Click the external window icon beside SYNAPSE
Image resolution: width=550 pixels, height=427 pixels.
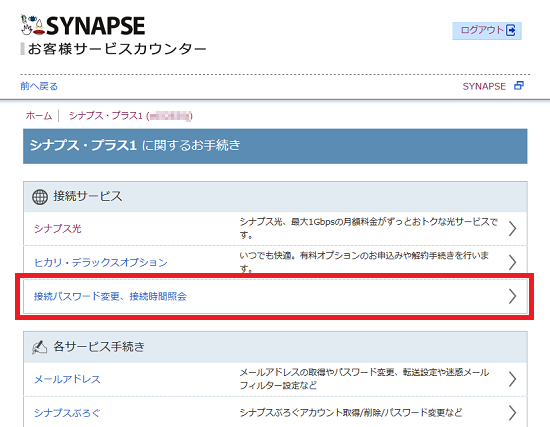point(519,86)
